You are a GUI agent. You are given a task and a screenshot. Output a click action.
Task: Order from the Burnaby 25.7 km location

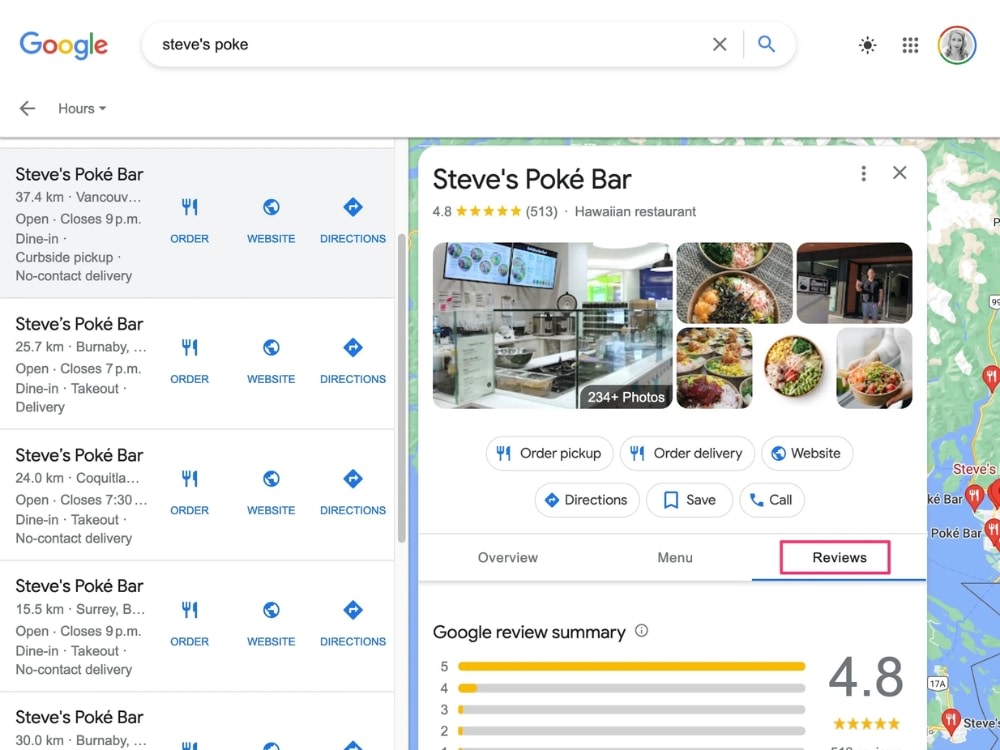pyautogui.click(x=189, y=361)
